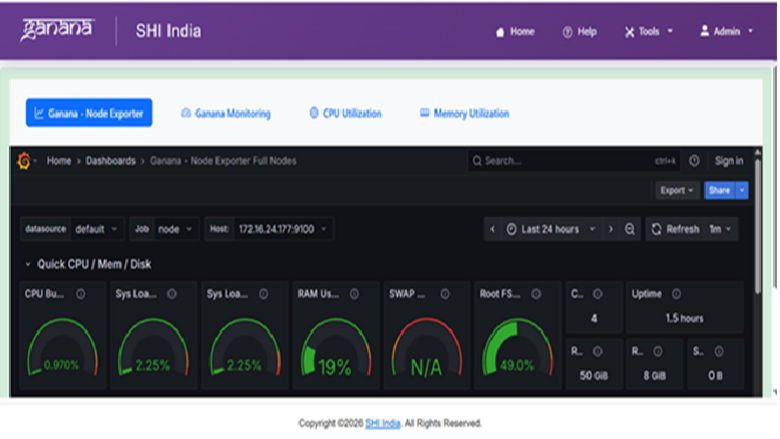Show info for 8 GiB panel

[658, 351]
